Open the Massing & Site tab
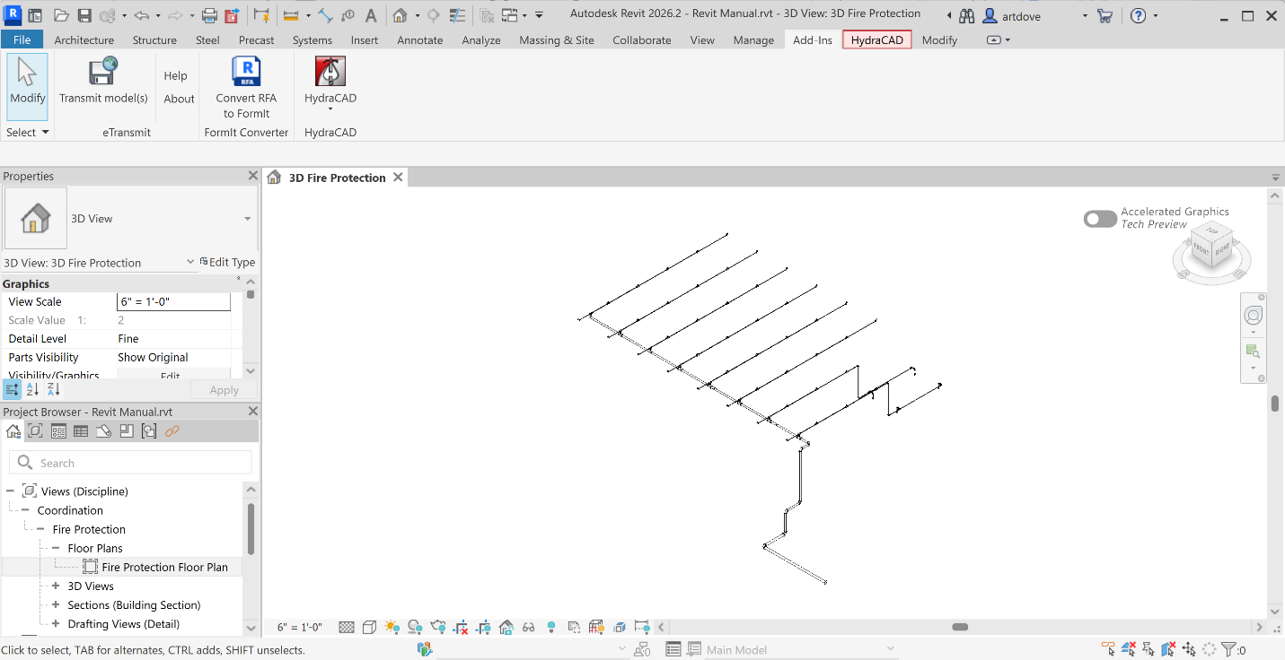This screenshot has width=1285, height=660. pos(557,40)
